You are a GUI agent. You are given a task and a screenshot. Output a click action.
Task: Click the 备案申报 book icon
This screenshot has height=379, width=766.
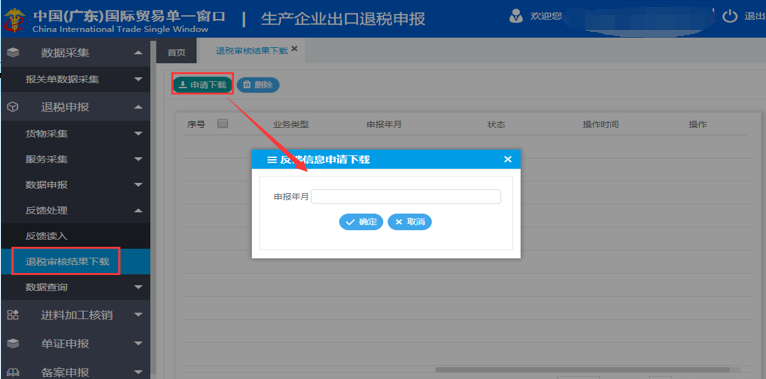(x=13, y=372)
